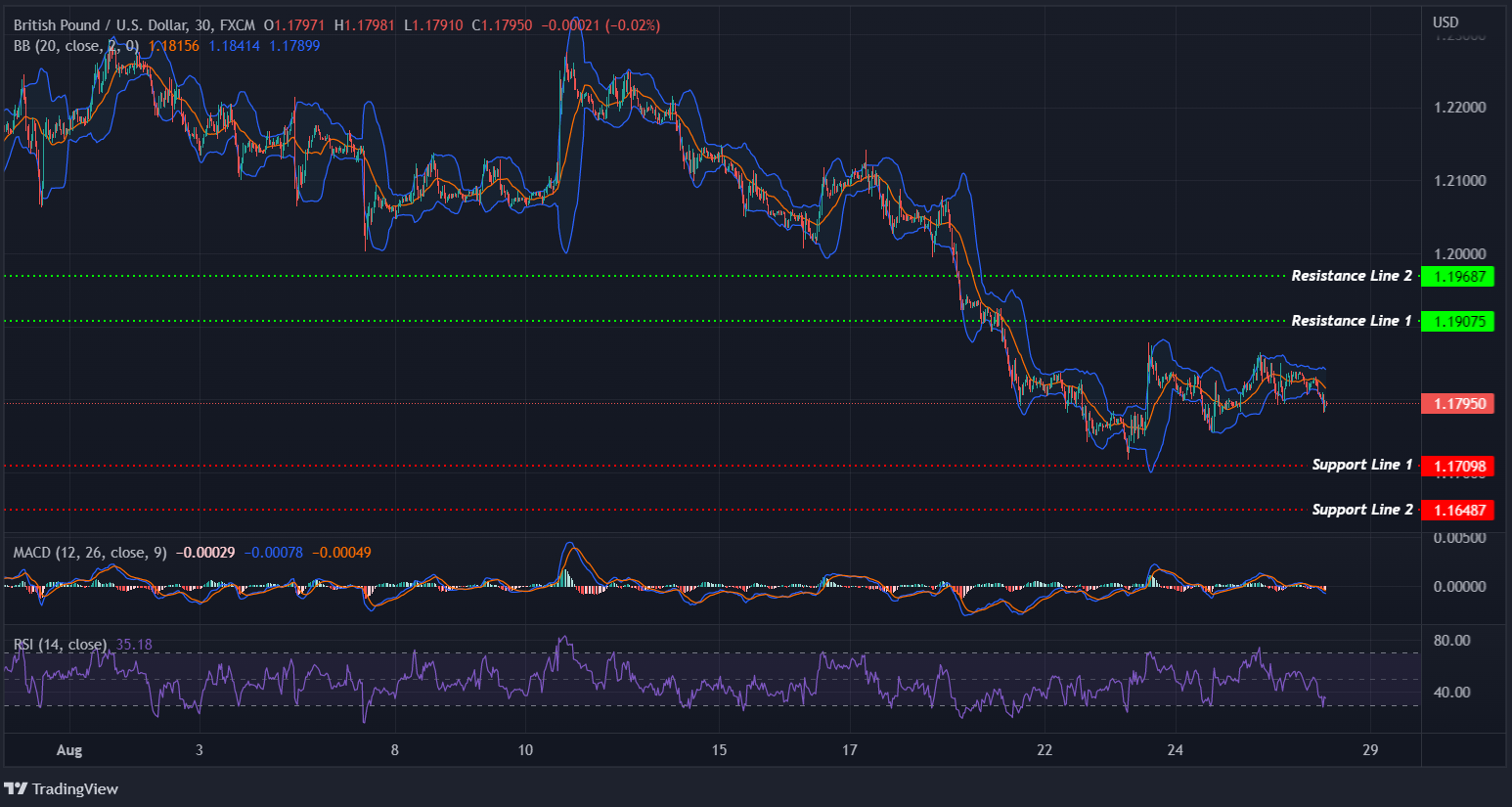Click the current price tag 1.17950
1512x807 pixels.
[1457, 403]
